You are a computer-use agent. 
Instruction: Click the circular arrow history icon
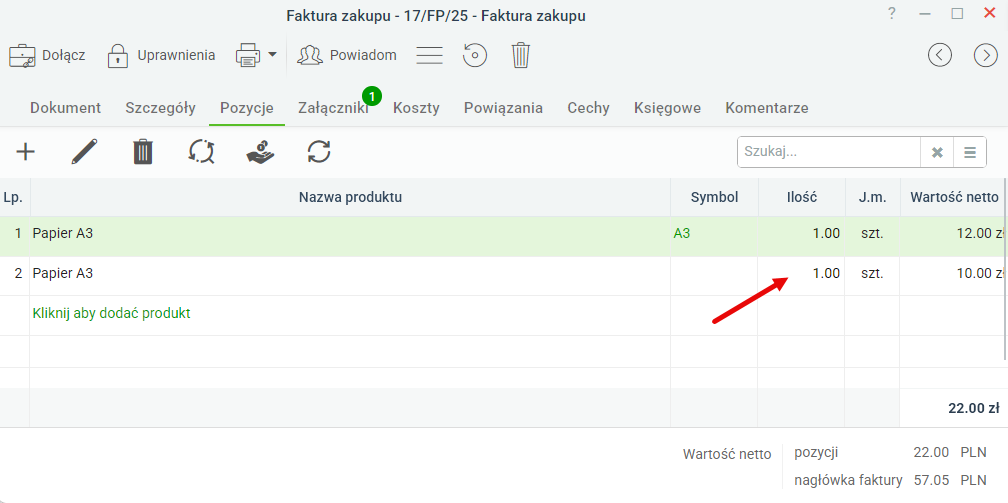[x=475, y=55]
